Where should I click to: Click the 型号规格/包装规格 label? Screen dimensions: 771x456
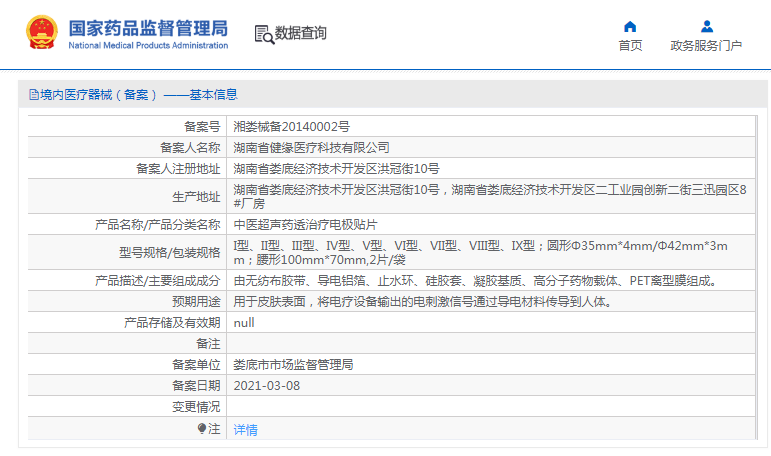tap(170, 253)
